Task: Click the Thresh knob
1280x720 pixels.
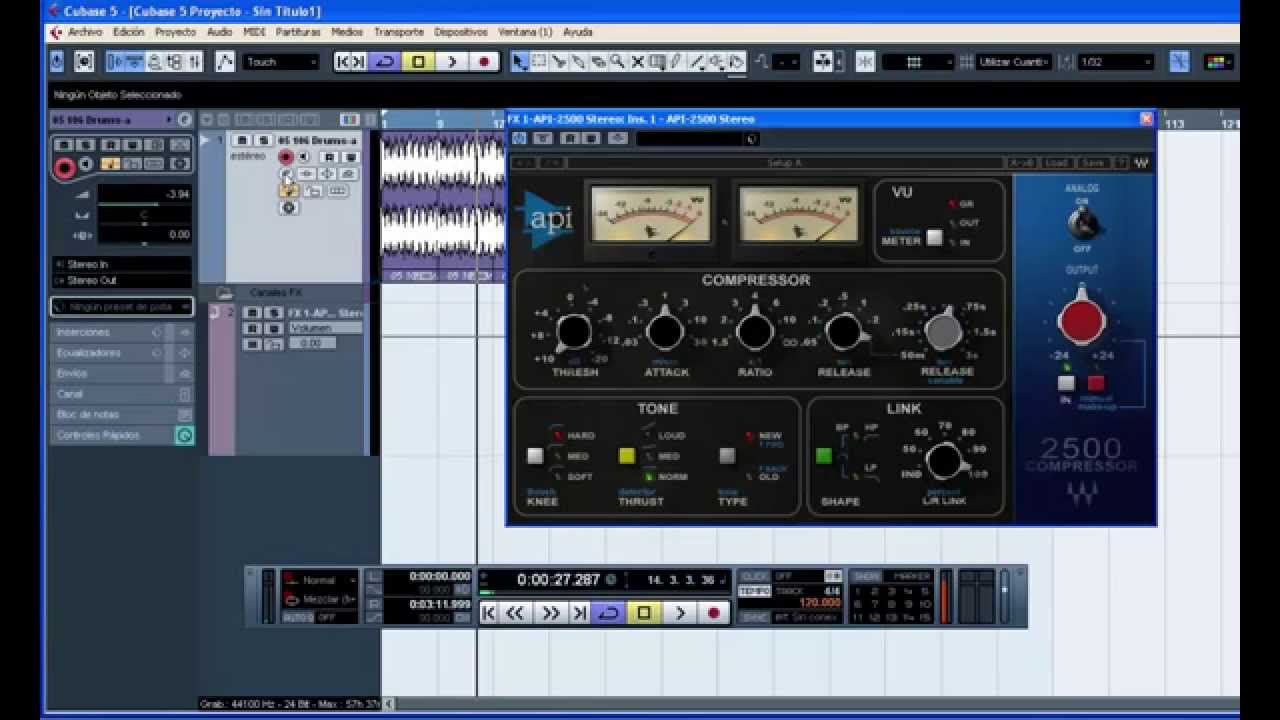Action: tap(574, 331)
